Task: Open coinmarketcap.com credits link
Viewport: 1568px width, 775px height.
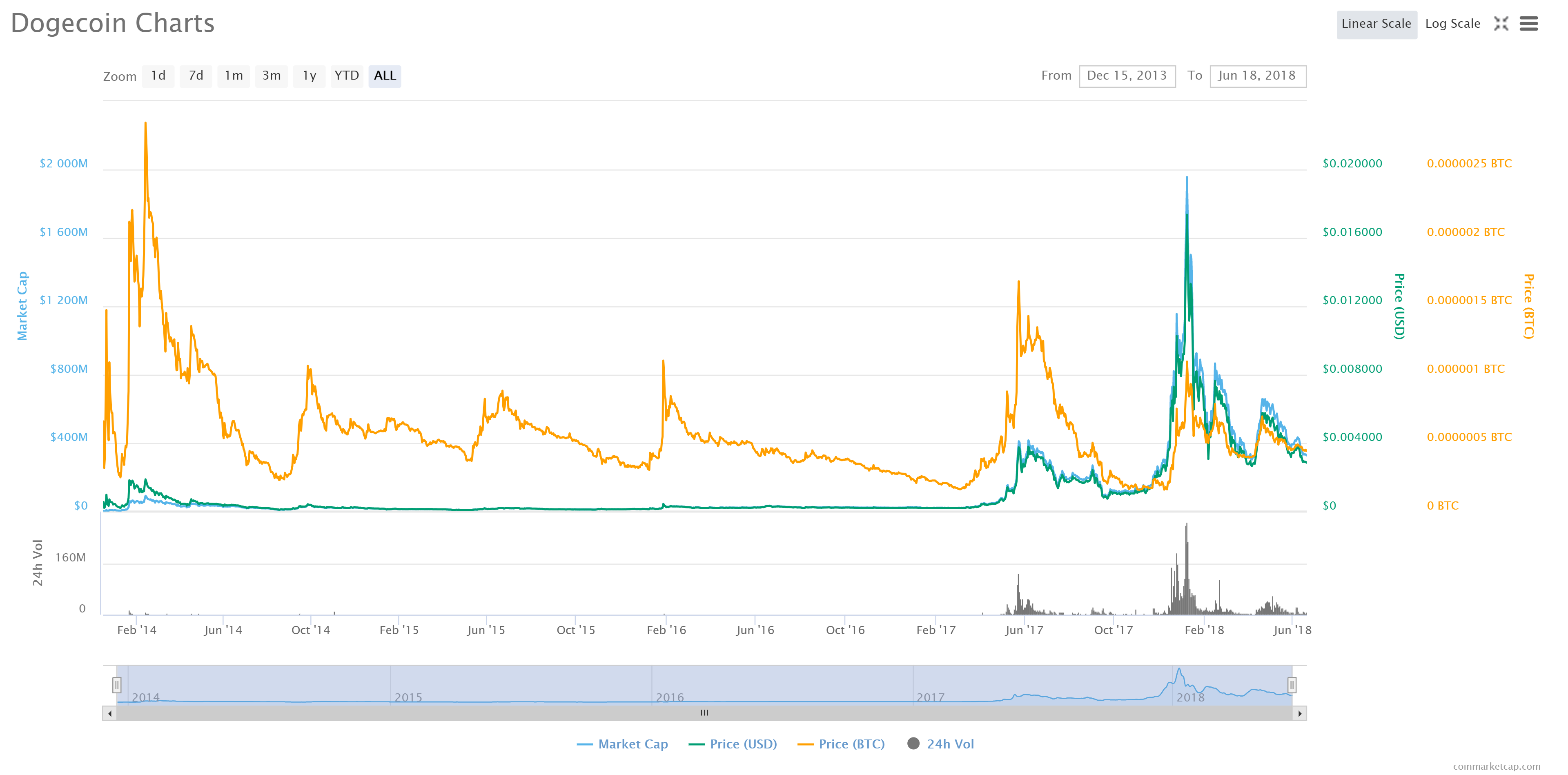Action: click(x=1497, y=766)
